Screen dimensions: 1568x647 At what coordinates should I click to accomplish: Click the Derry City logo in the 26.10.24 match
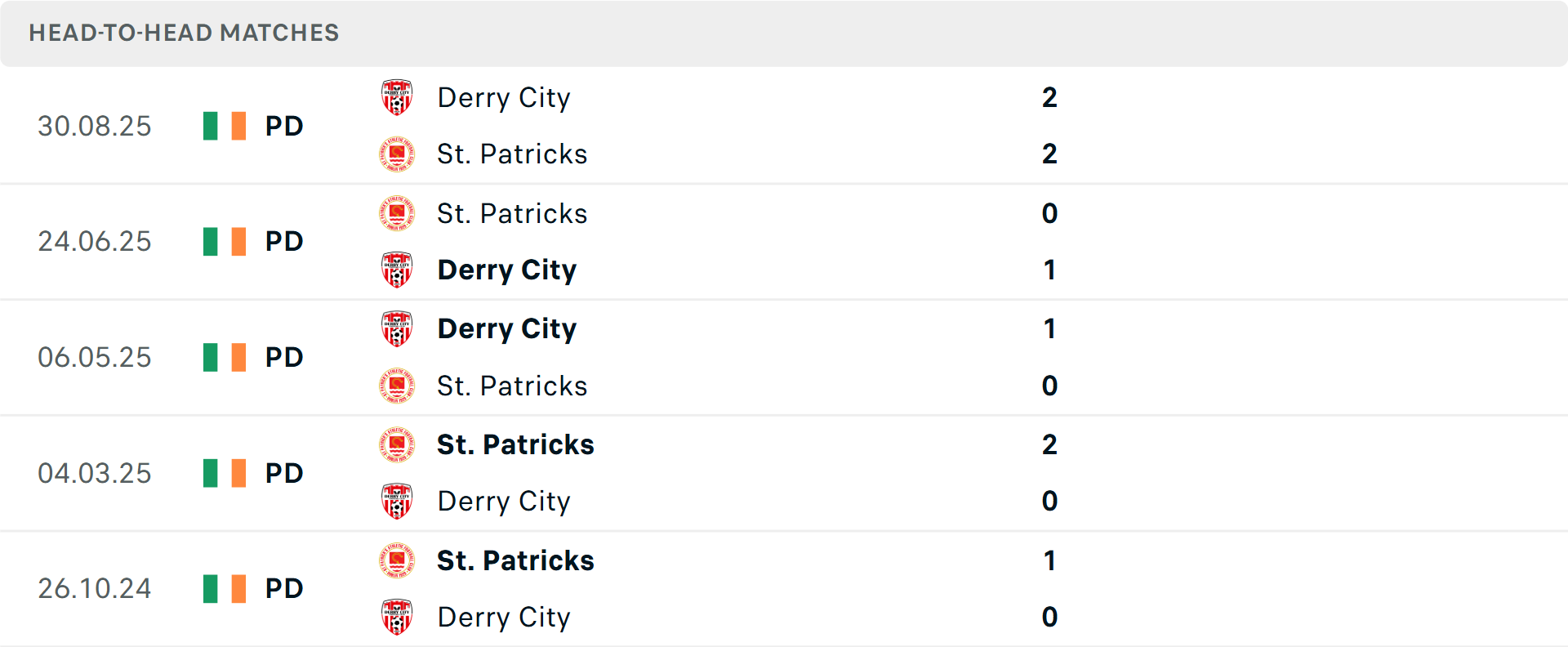(396, 617)
